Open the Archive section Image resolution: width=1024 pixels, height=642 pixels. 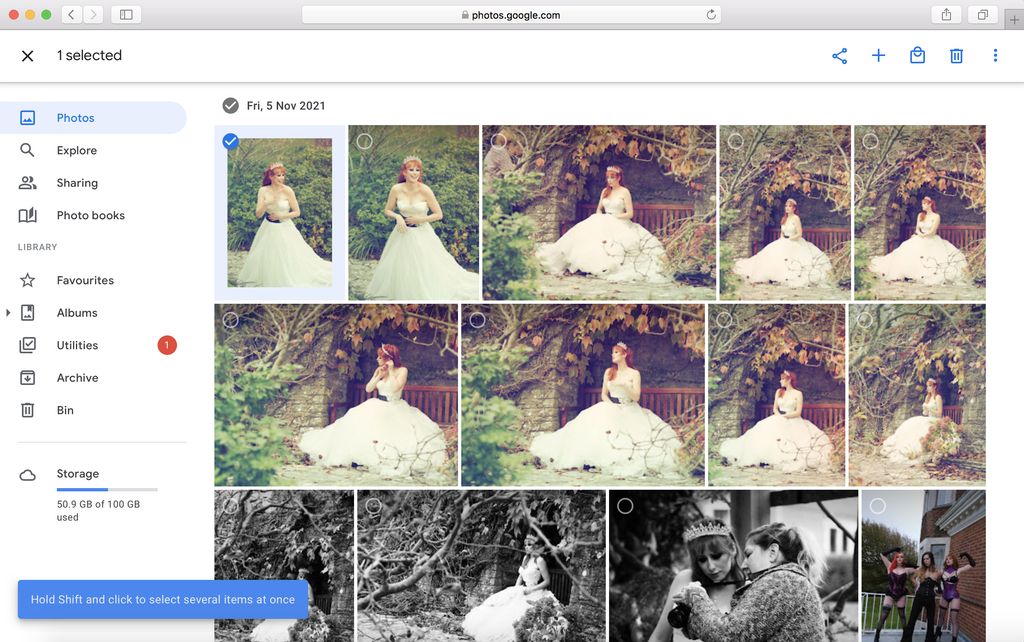(77, 377)
